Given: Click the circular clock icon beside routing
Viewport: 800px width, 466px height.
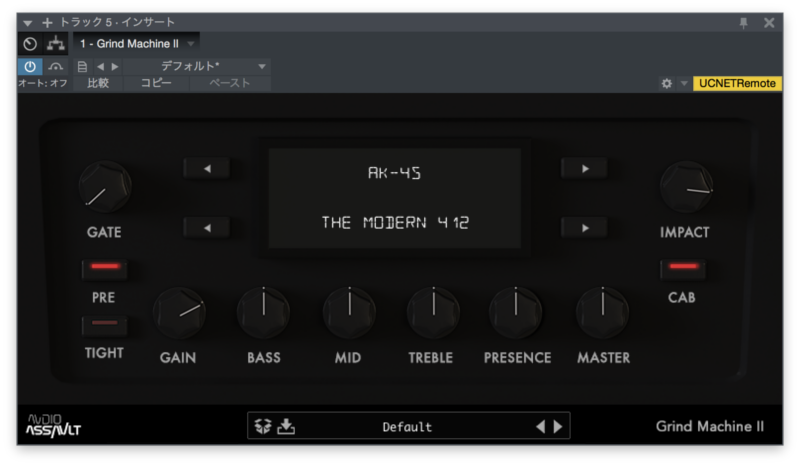Looking at the screenshot, I should pos(30,44).
